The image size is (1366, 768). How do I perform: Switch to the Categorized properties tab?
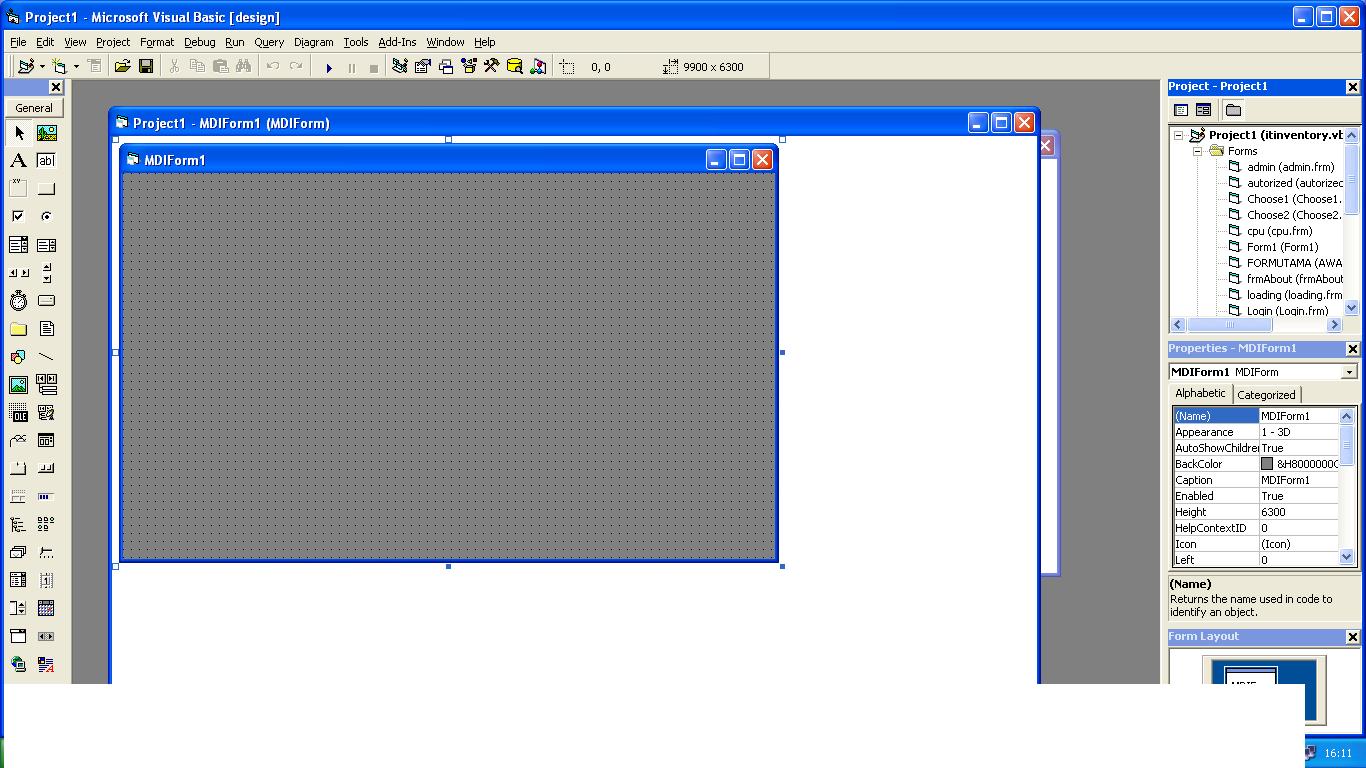pyautogui.click(x=1266, y=394)
